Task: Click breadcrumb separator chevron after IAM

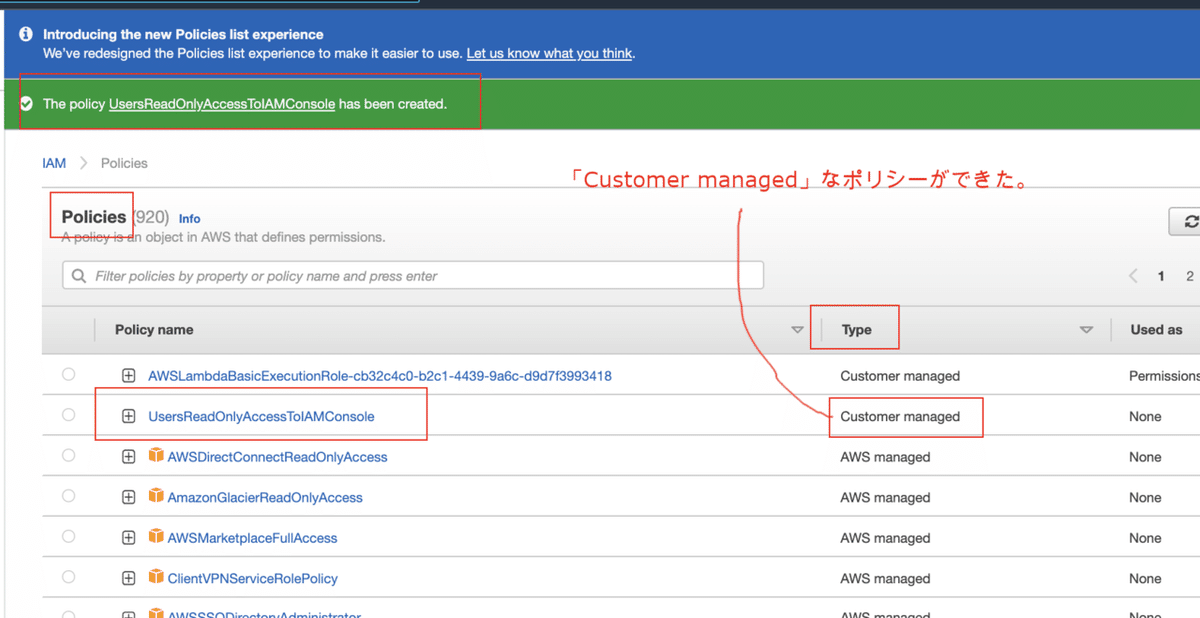Action: 84,163
